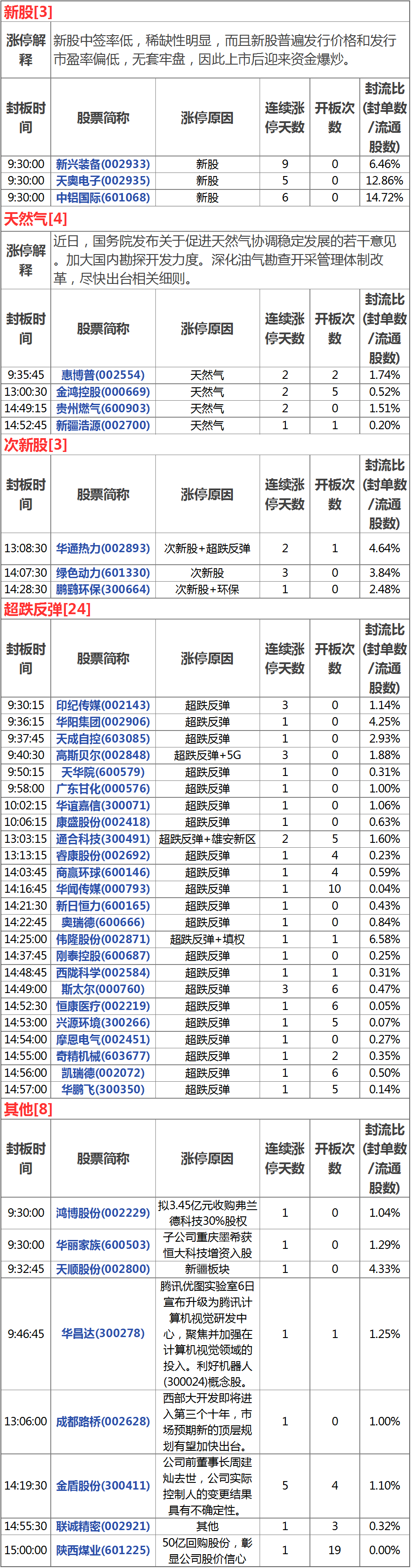Click the 其他[8] section heading
This screenshot has width=411, height=1568.
pos(28,1110)
